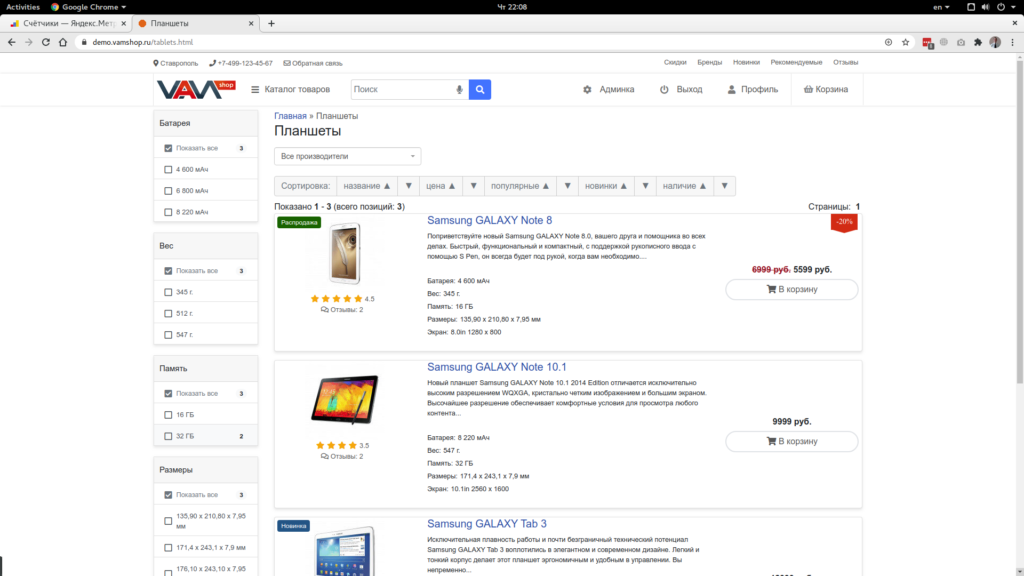The width and height of the screenshot is (1024, 576).
Task: Check the 512 г. weight filter
Action: [x=168, y=313]
